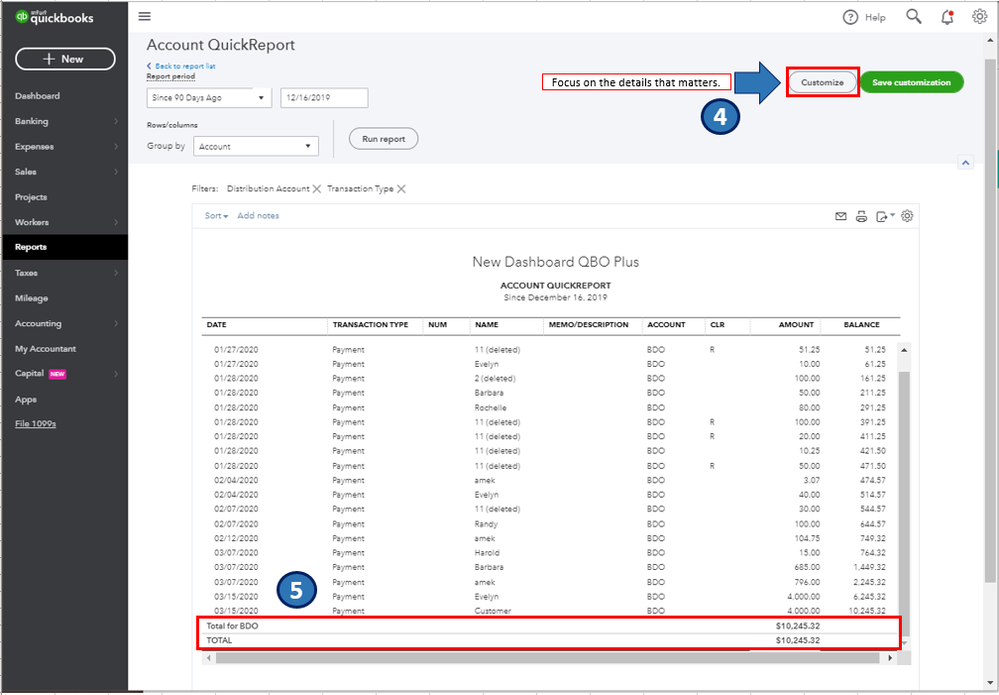This screenshot has height=695, width=999.
Task: Email the report using envelope icon
Action: 840,216
